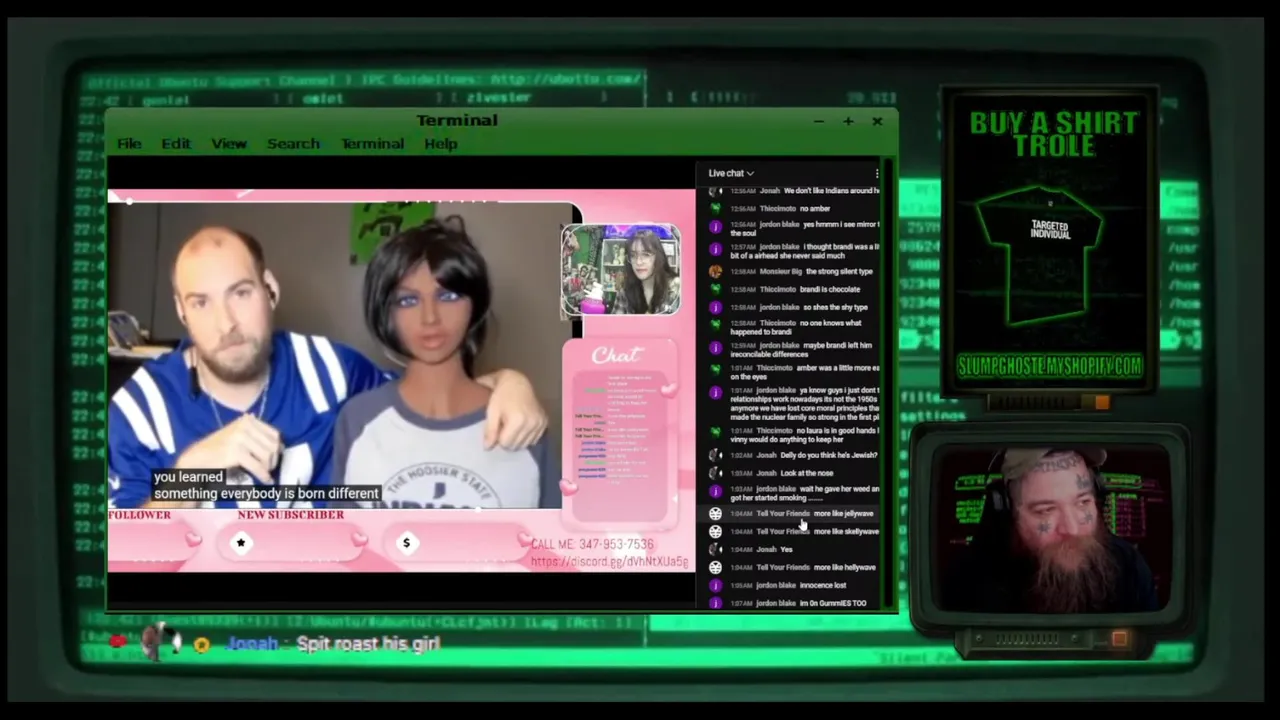This screenshot has height=720, width=1280.
Task: Click jordon blake's avatar beside 'i see mirror'
Action: point(715,227)
